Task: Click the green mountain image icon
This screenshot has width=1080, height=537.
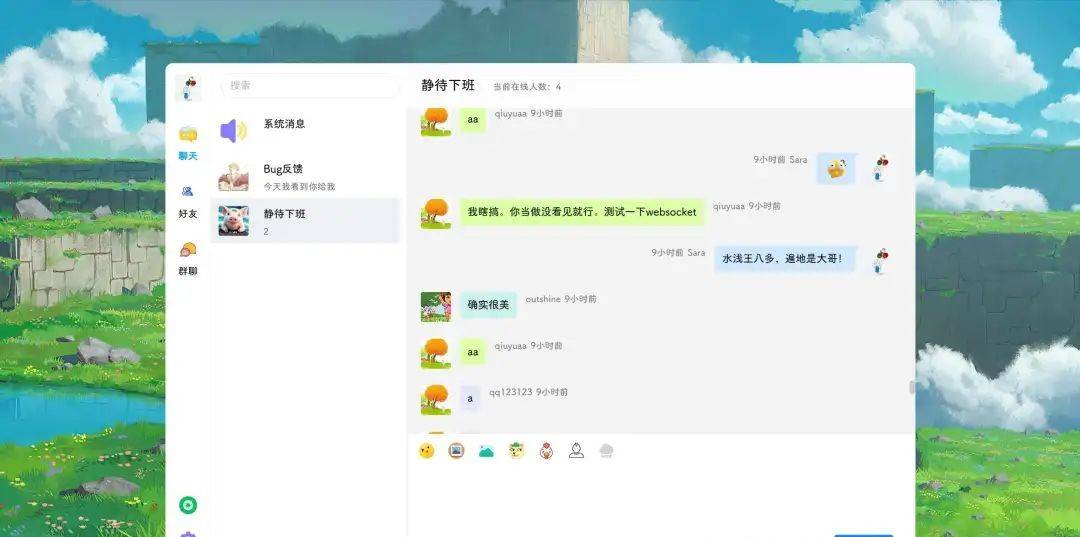Action: [486, 451]
